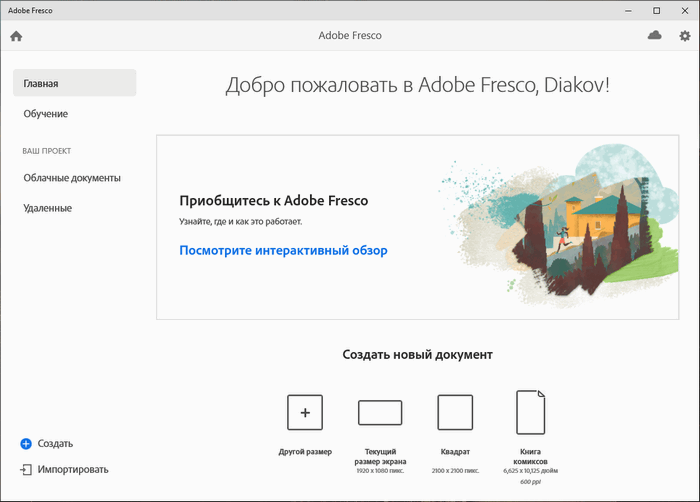This screenshot has width=700, height=502.
Task: Create document with Другой размер icon
Action: click(x=305, y=412)
